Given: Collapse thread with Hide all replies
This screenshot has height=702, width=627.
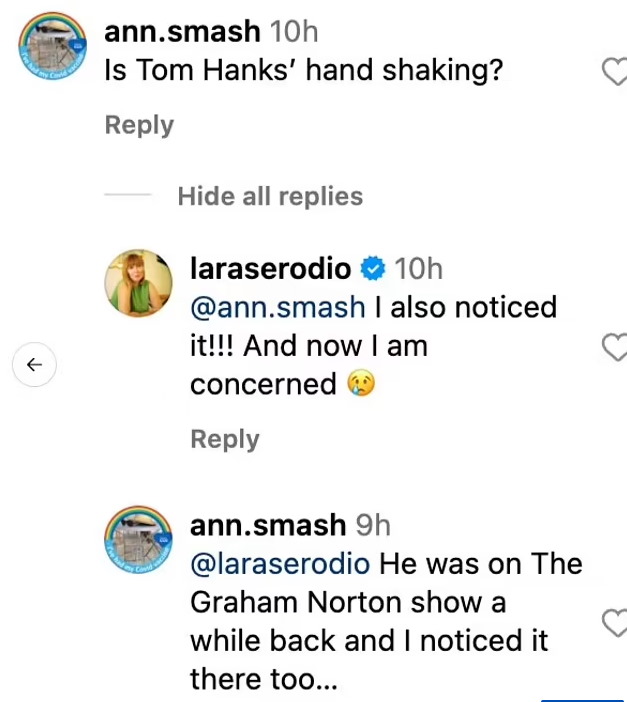Looking at the screenshot, I should click(x=270, y=196).
